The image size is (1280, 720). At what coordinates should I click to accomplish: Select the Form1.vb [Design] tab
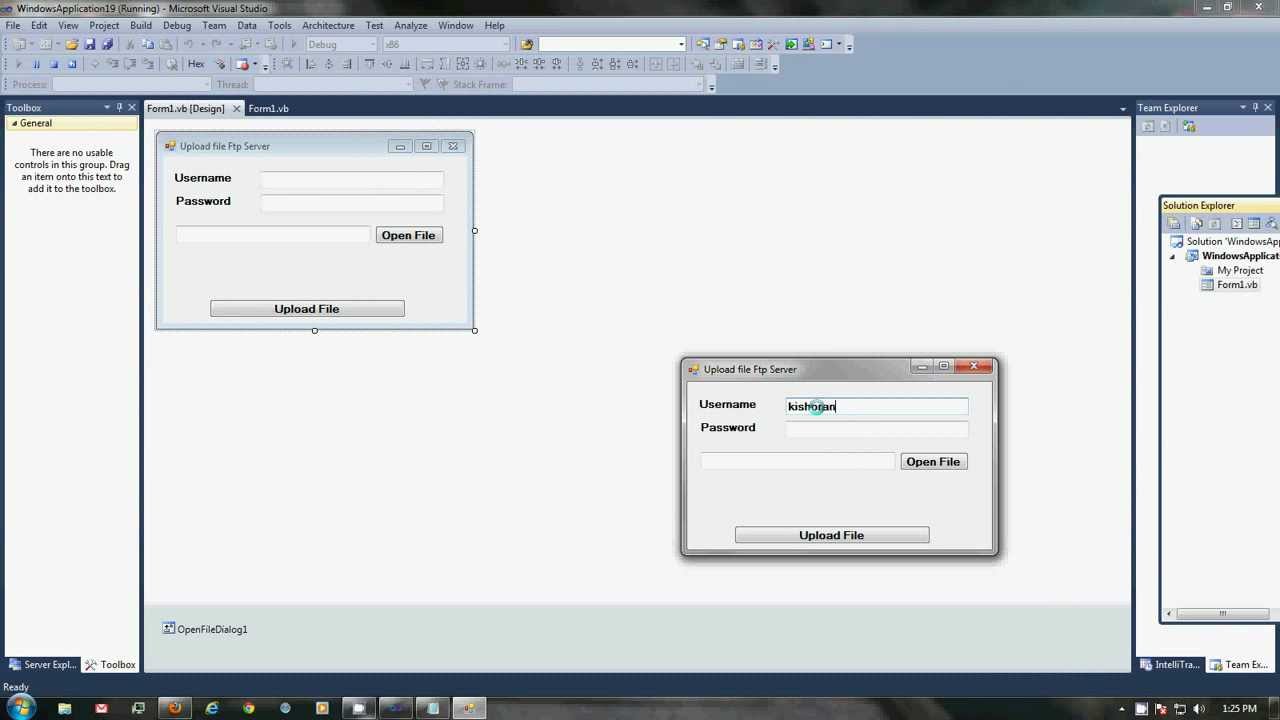[x=186, y=108]
